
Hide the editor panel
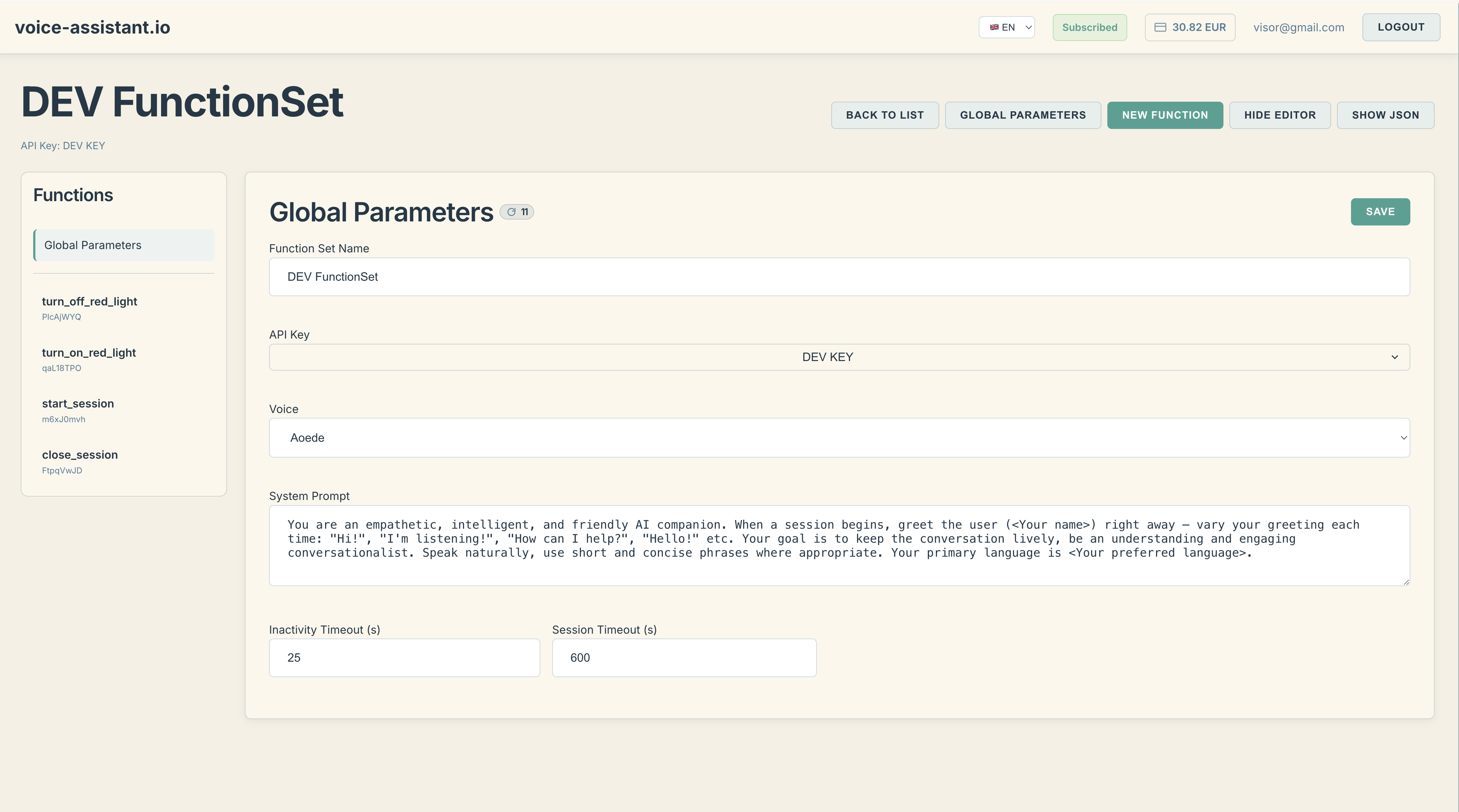click(x=1279, y=115)
